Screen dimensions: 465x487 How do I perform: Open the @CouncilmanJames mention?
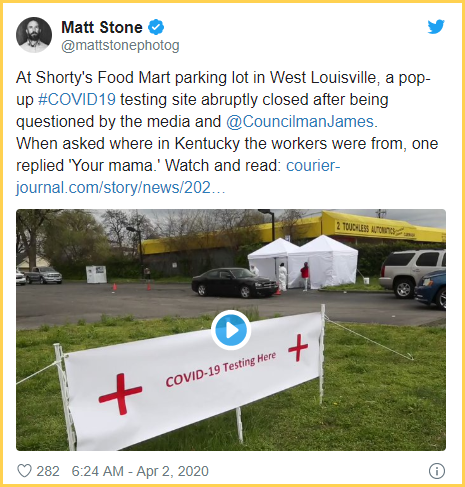pos(300,121)
